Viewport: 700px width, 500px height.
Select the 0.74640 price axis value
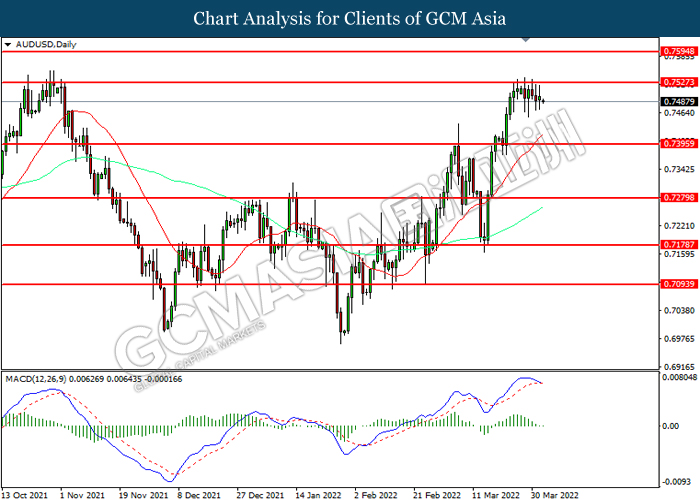679,113
